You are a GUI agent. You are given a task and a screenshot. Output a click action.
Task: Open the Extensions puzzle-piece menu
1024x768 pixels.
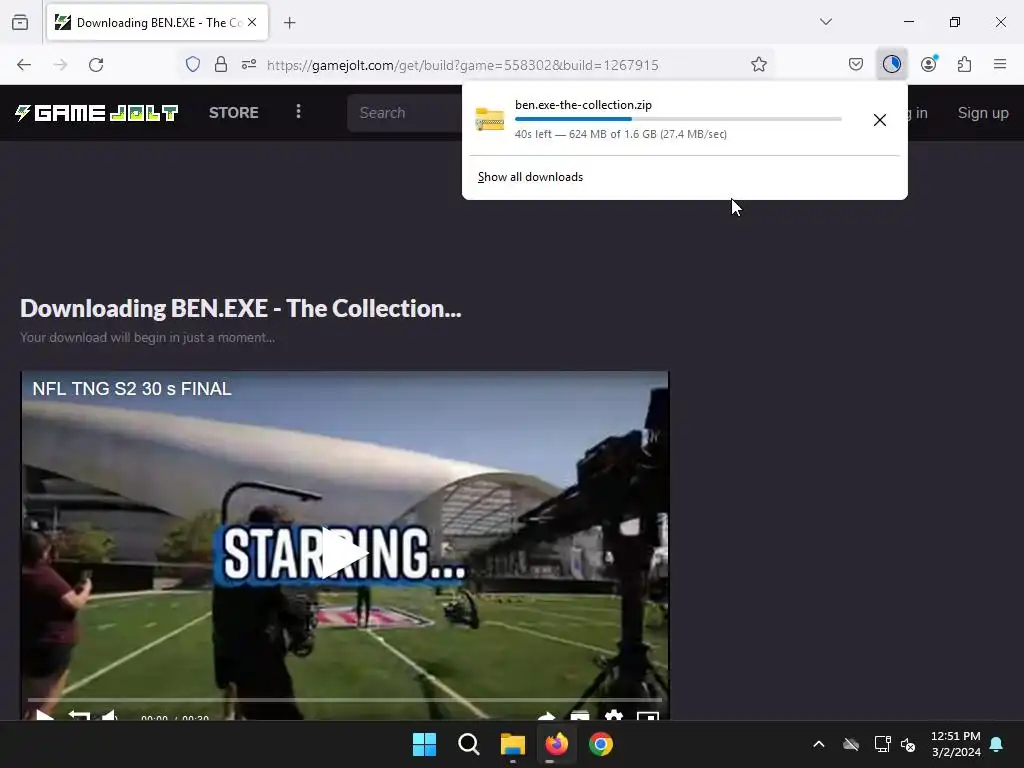[x=964, y=64]
